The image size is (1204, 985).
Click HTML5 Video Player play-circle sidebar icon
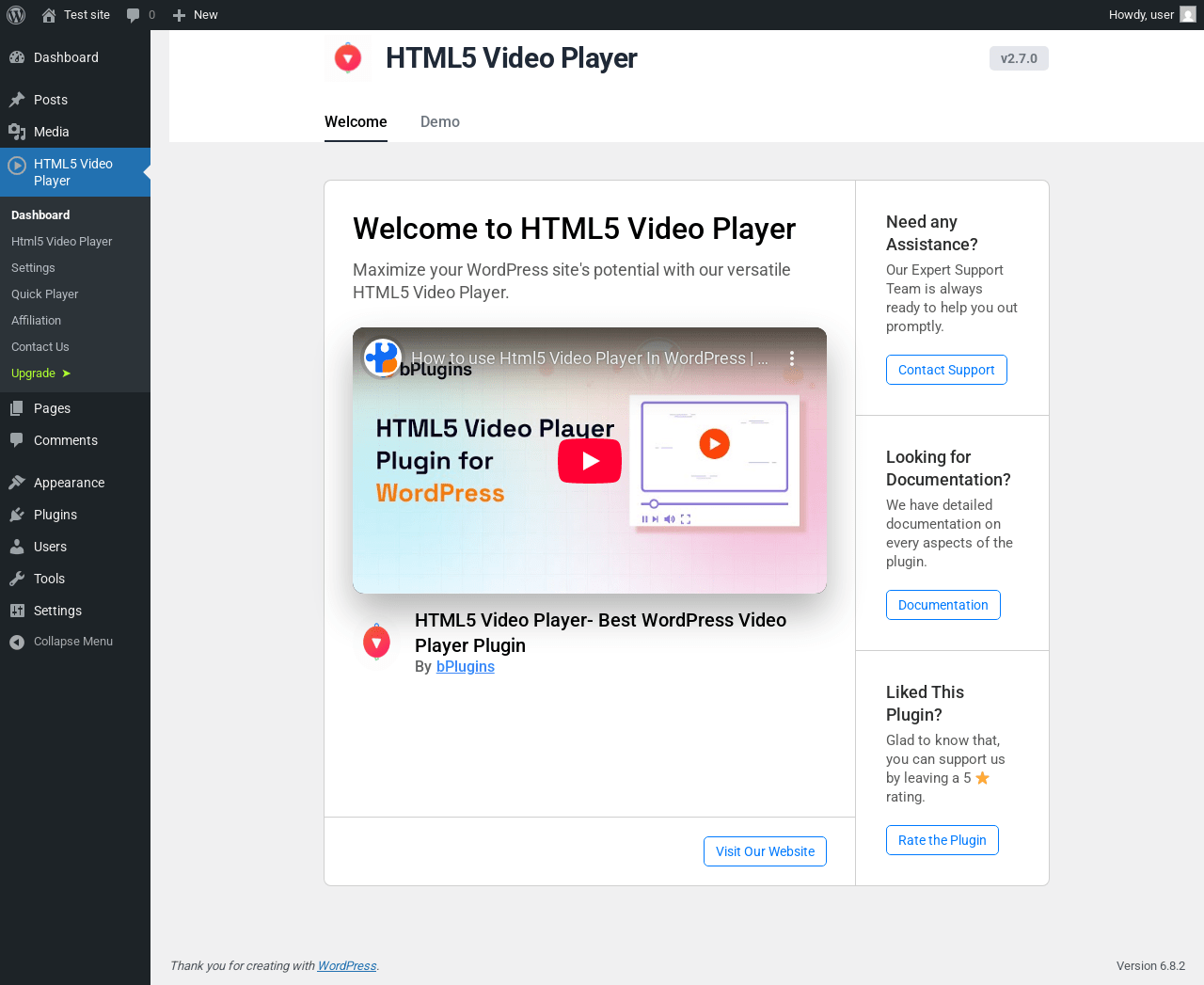(x=17, y=166)
